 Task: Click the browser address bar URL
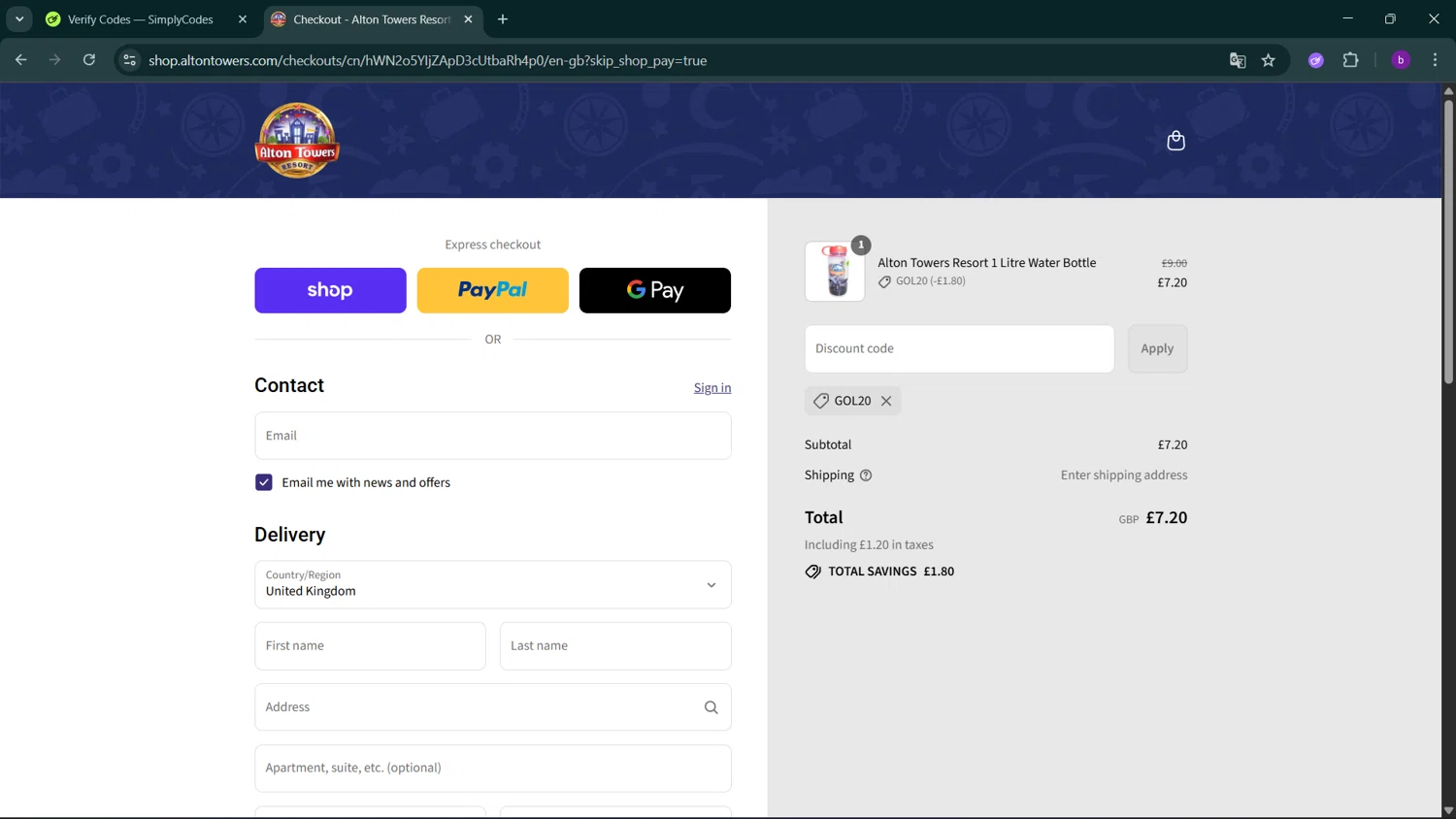coord(427,60)
